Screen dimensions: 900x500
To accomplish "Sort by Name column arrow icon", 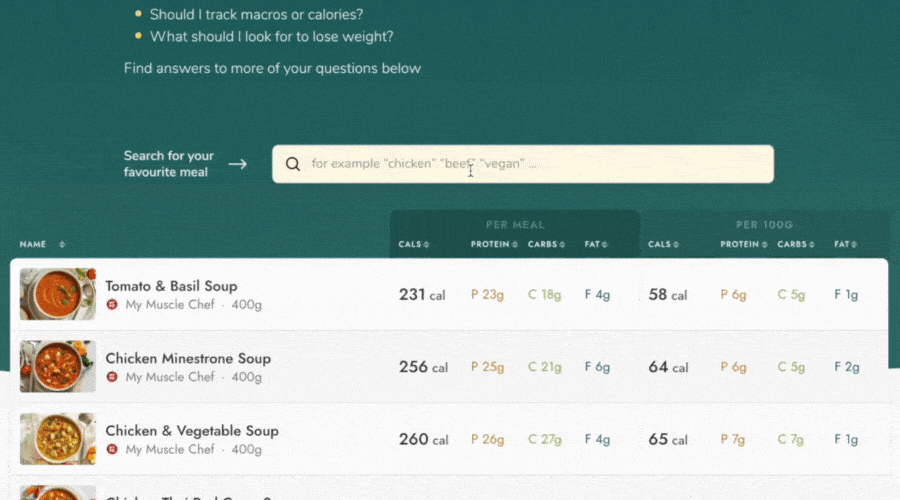I will pyautogui.click(x=62, y=245).
